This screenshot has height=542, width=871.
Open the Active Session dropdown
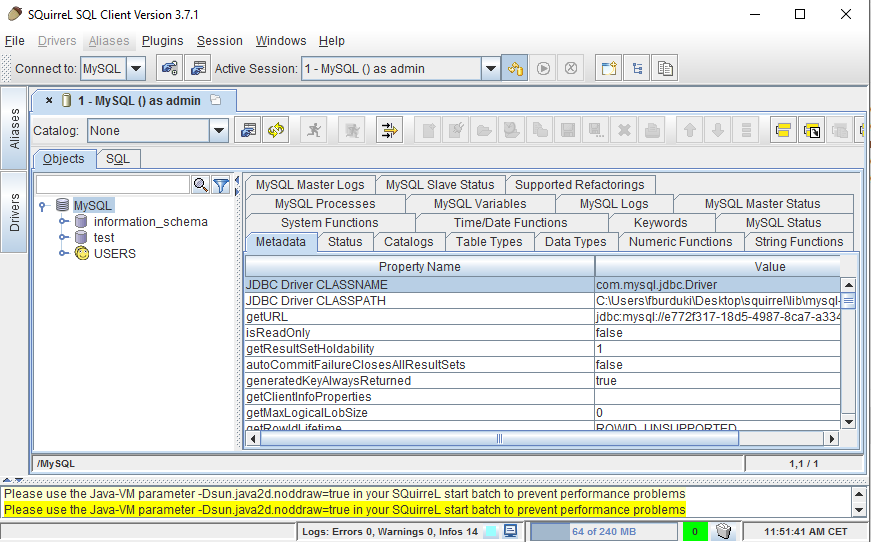click(490, 69)
